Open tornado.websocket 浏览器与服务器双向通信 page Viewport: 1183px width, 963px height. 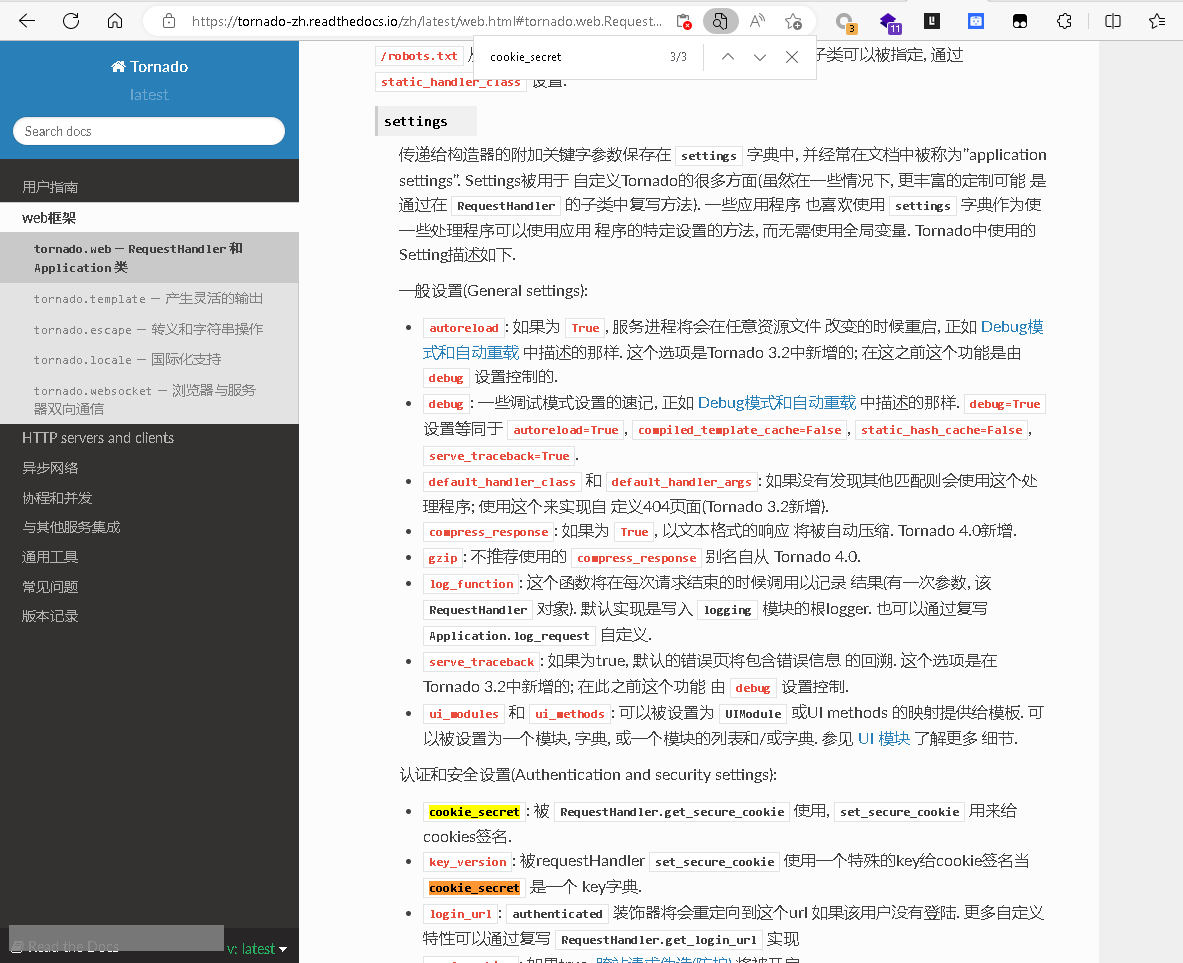coord(149,399)
